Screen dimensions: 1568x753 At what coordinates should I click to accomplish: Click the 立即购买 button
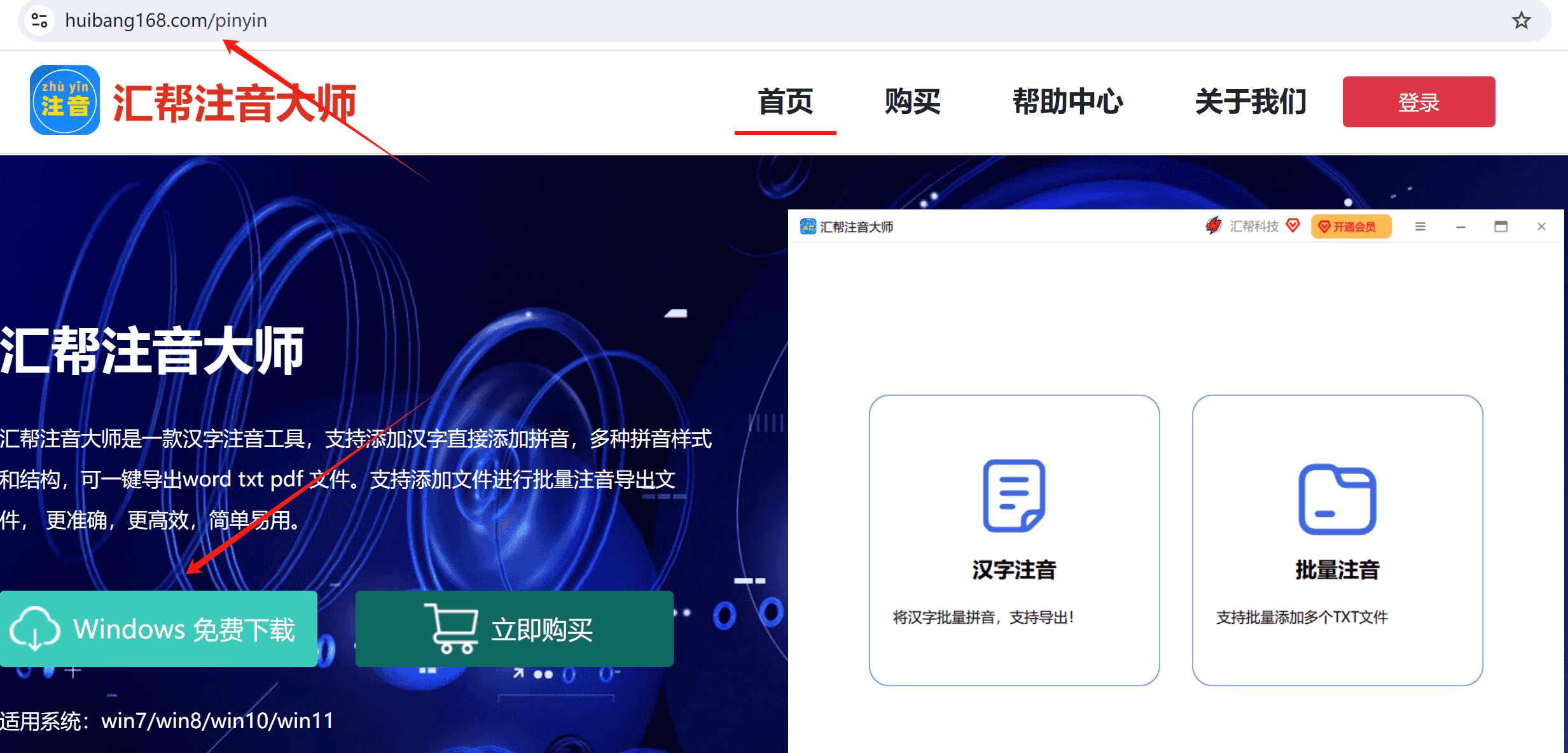click(514, 629)
